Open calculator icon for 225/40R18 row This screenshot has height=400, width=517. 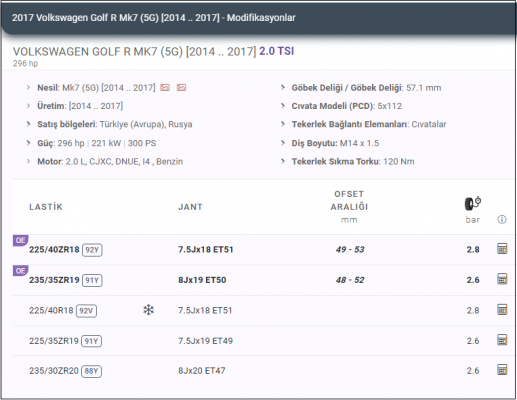[502, 310]
